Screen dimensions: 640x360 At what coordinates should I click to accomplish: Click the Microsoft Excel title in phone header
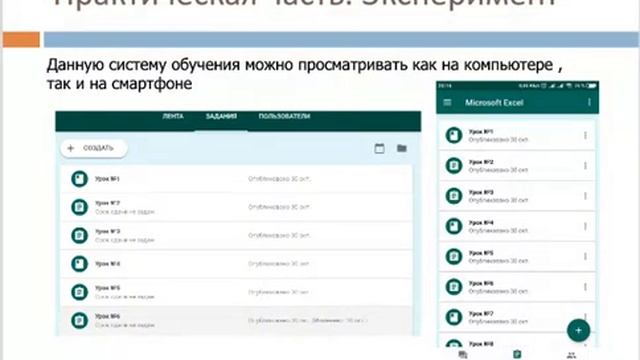coord(494,102)
